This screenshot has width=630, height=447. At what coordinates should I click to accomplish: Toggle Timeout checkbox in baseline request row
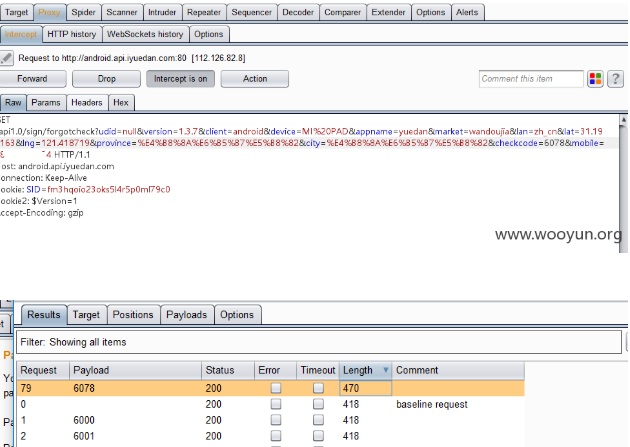click(318, 404)
